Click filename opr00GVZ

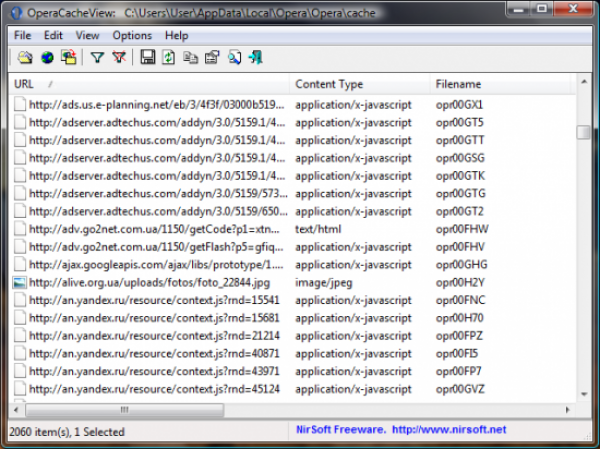click(460, 389)
